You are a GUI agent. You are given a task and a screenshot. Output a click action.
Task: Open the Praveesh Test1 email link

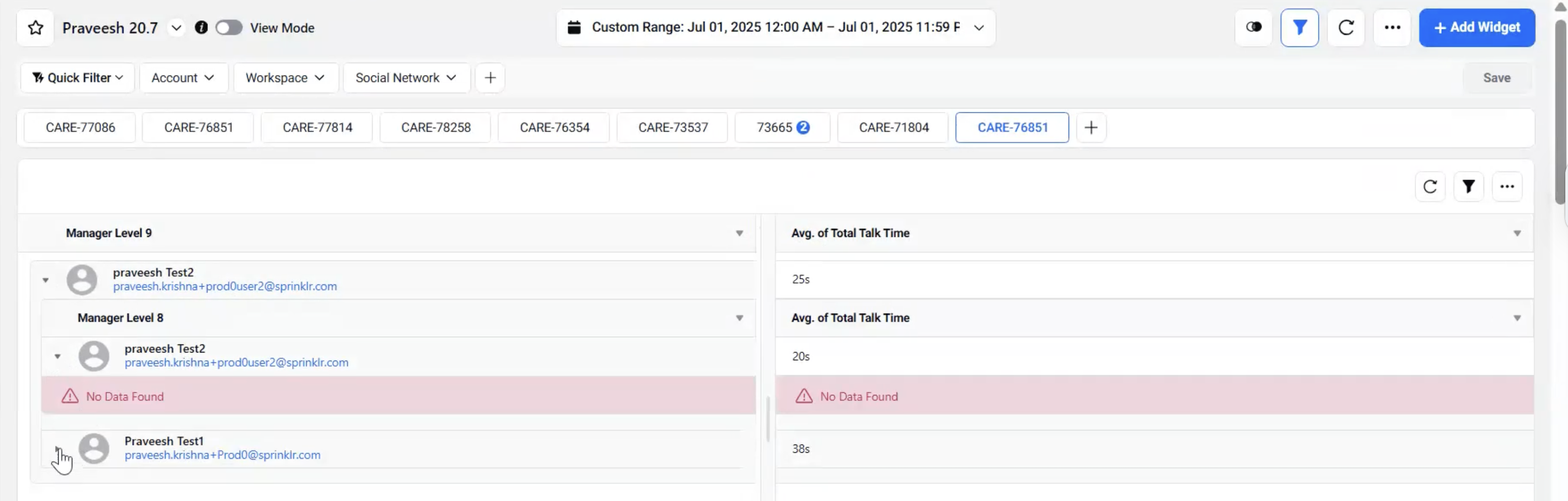[x=222, y=455]
